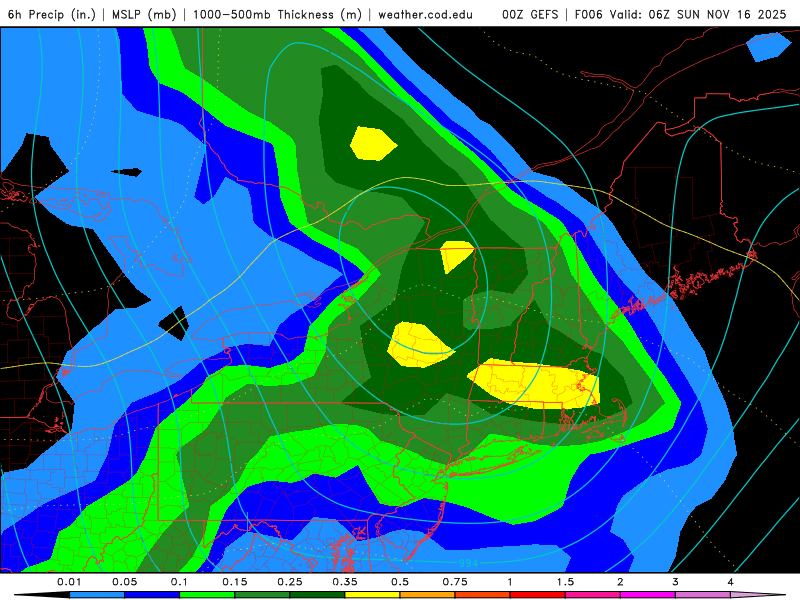The height and width of the screenshot is (600, 800).
Task: Click the '6h Precip (in.)' title text
Action: pos(52,14)
